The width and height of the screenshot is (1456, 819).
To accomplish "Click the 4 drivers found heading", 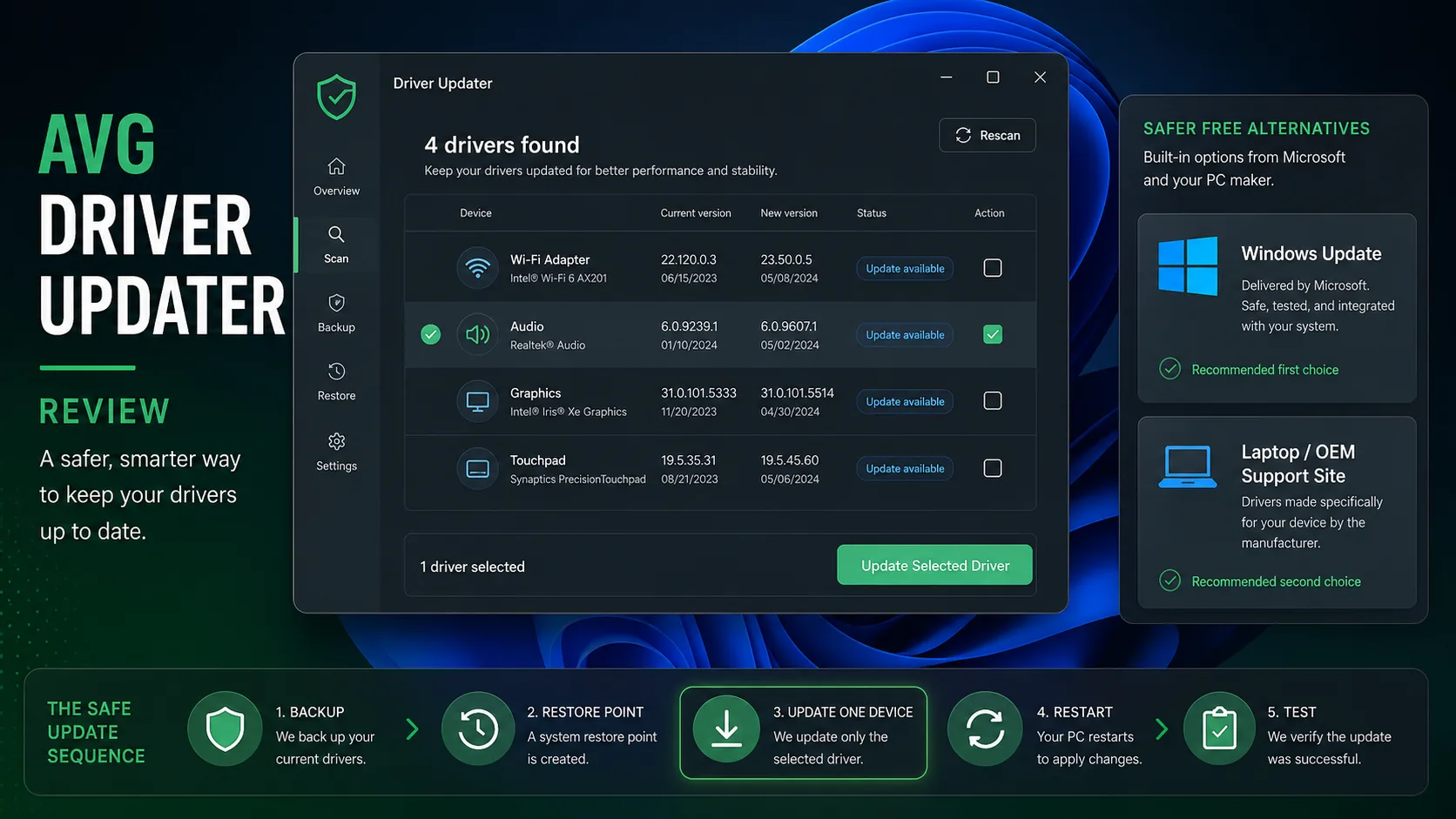I will point(502,144).
